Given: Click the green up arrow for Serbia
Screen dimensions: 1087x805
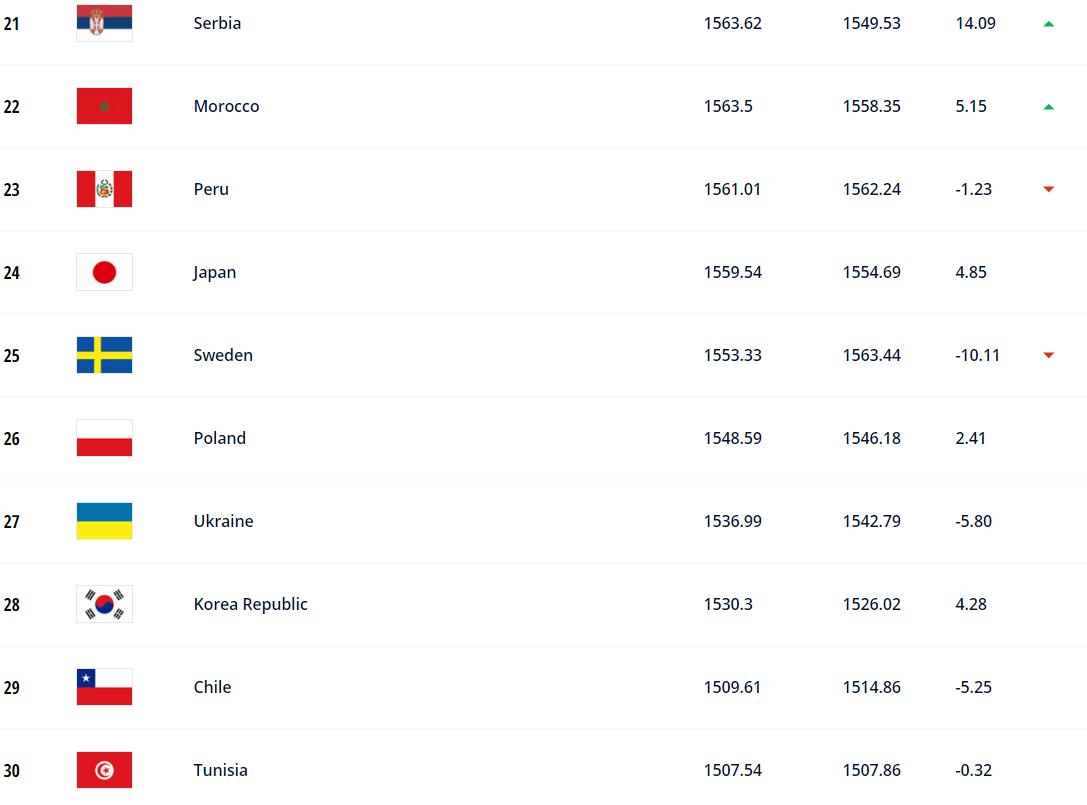Looking at the screenshot, I should tap(1049, 23).
